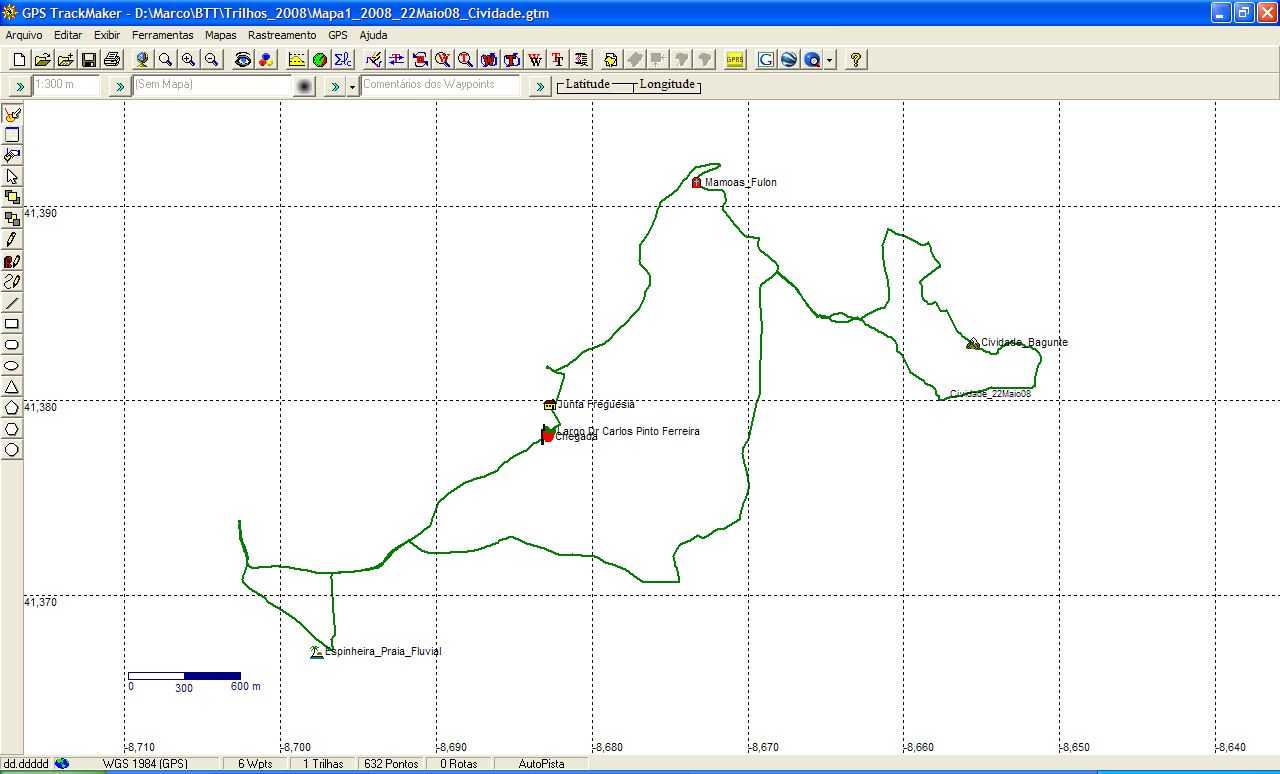Click the red W text style icon
1280x774 pixels.
coord(535,59)
